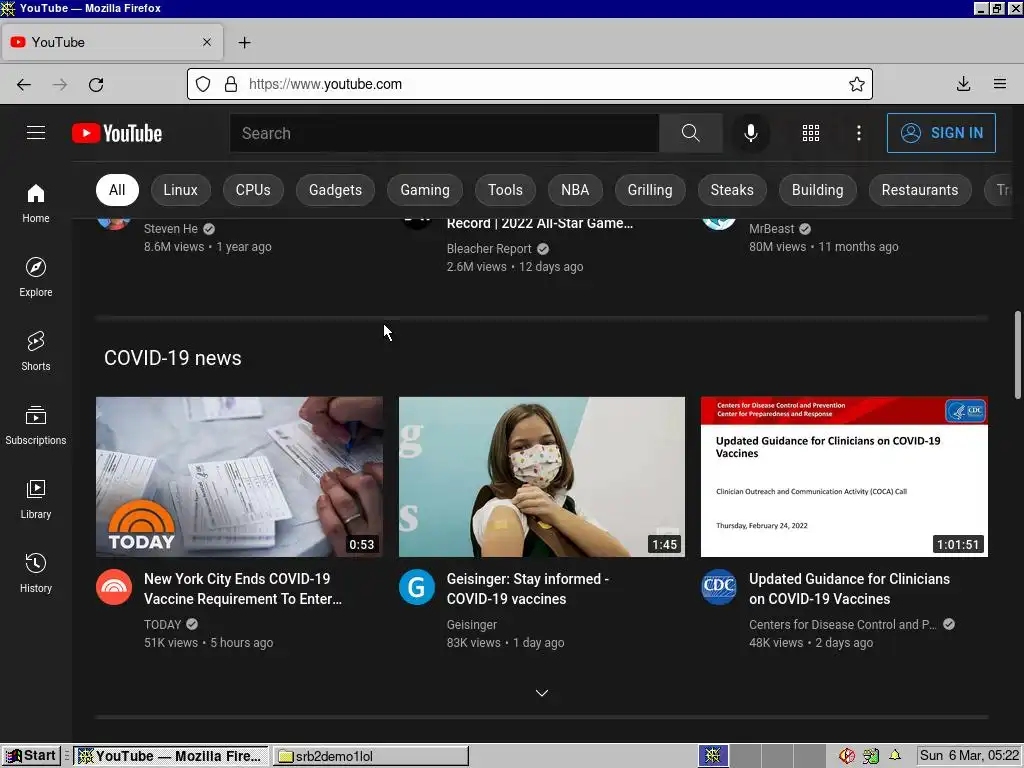Click the search magnifier button
Image resolution: width=1024 pixels, height=768 pixels.
690,133
